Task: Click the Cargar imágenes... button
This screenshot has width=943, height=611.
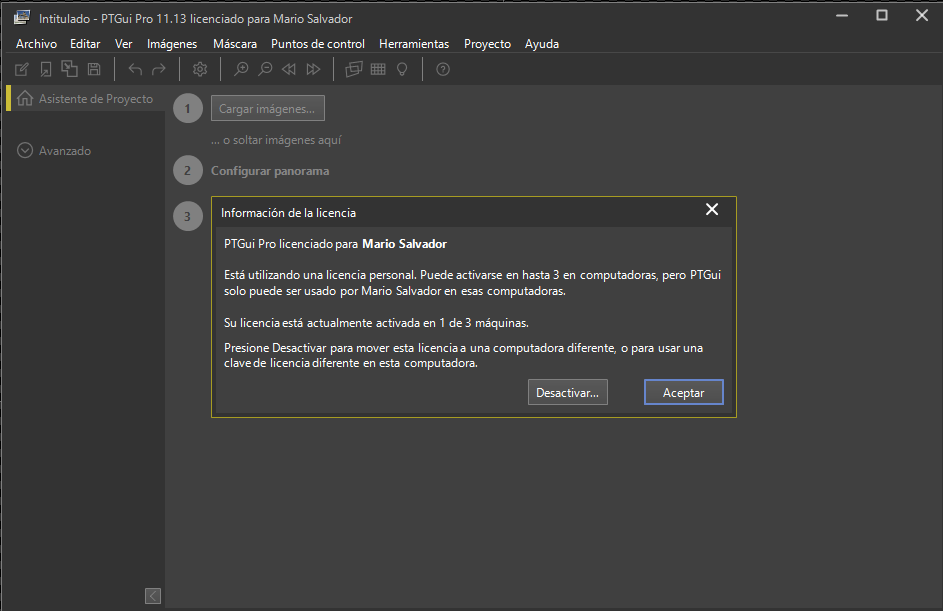Action: click(268, 108)
